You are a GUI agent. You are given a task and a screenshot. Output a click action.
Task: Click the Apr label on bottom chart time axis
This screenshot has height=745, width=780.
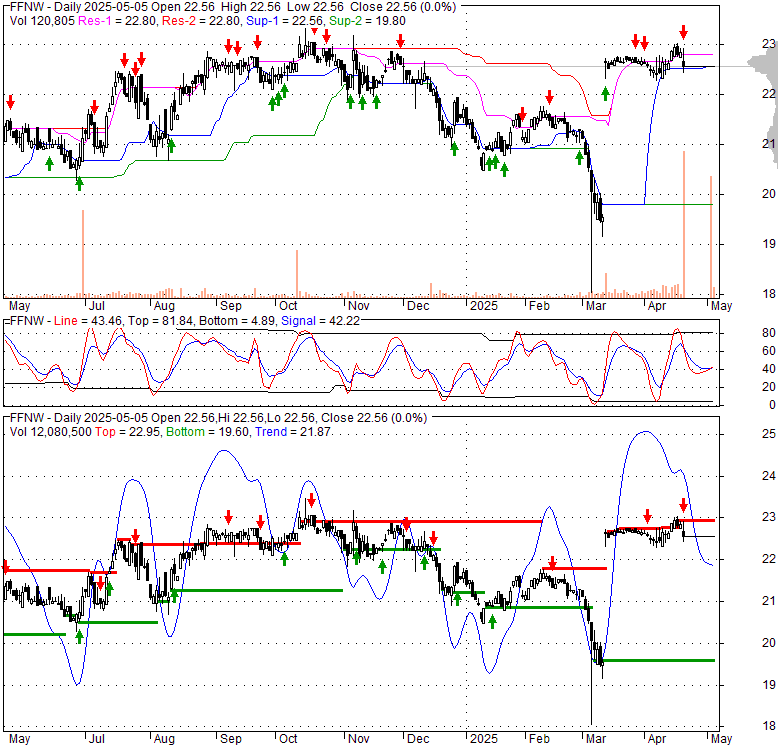point(657,739)
